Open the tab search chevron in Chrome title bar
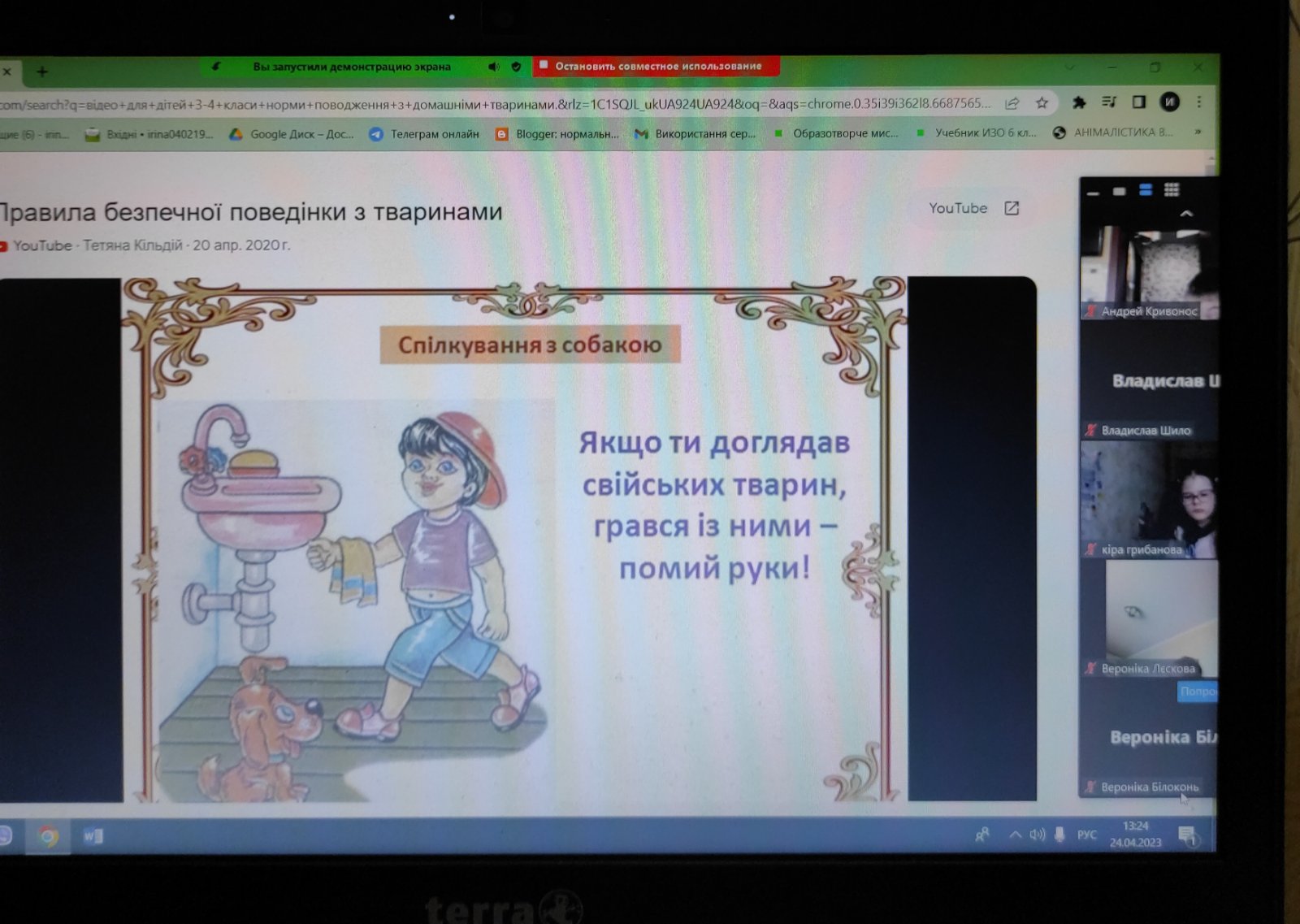This screenshot has width=1300, height=924. [1070, 67]
